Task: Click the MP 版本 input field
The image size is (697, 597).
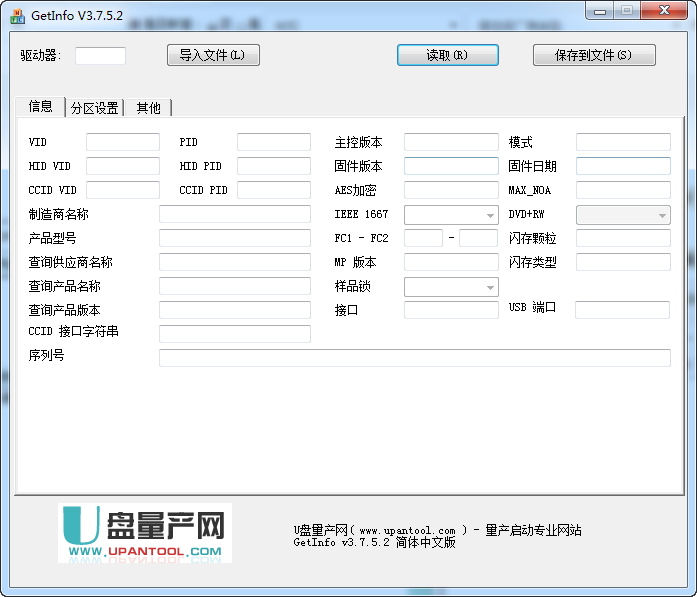Action: pyautogui.click(x=451, y=262)
